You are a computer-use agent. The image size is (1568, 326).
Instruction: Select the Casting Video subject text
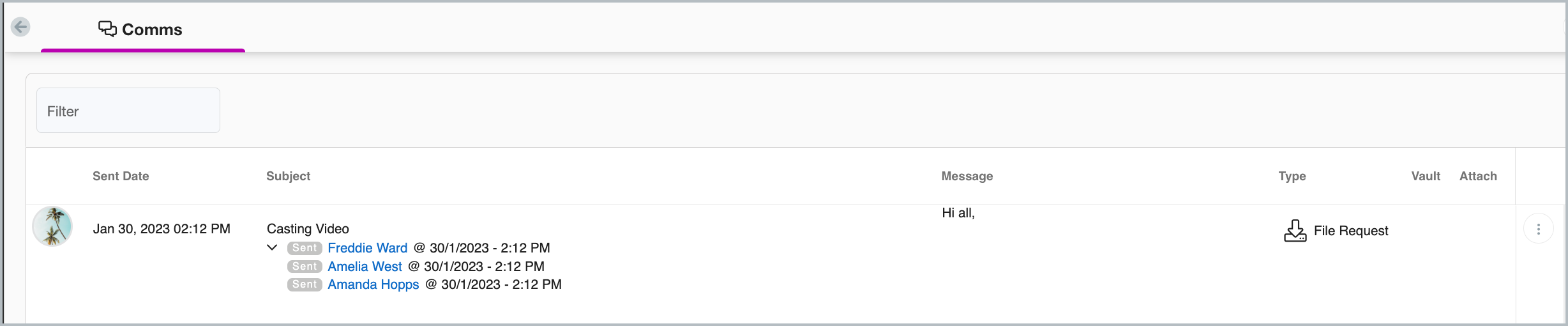[308, 229]
